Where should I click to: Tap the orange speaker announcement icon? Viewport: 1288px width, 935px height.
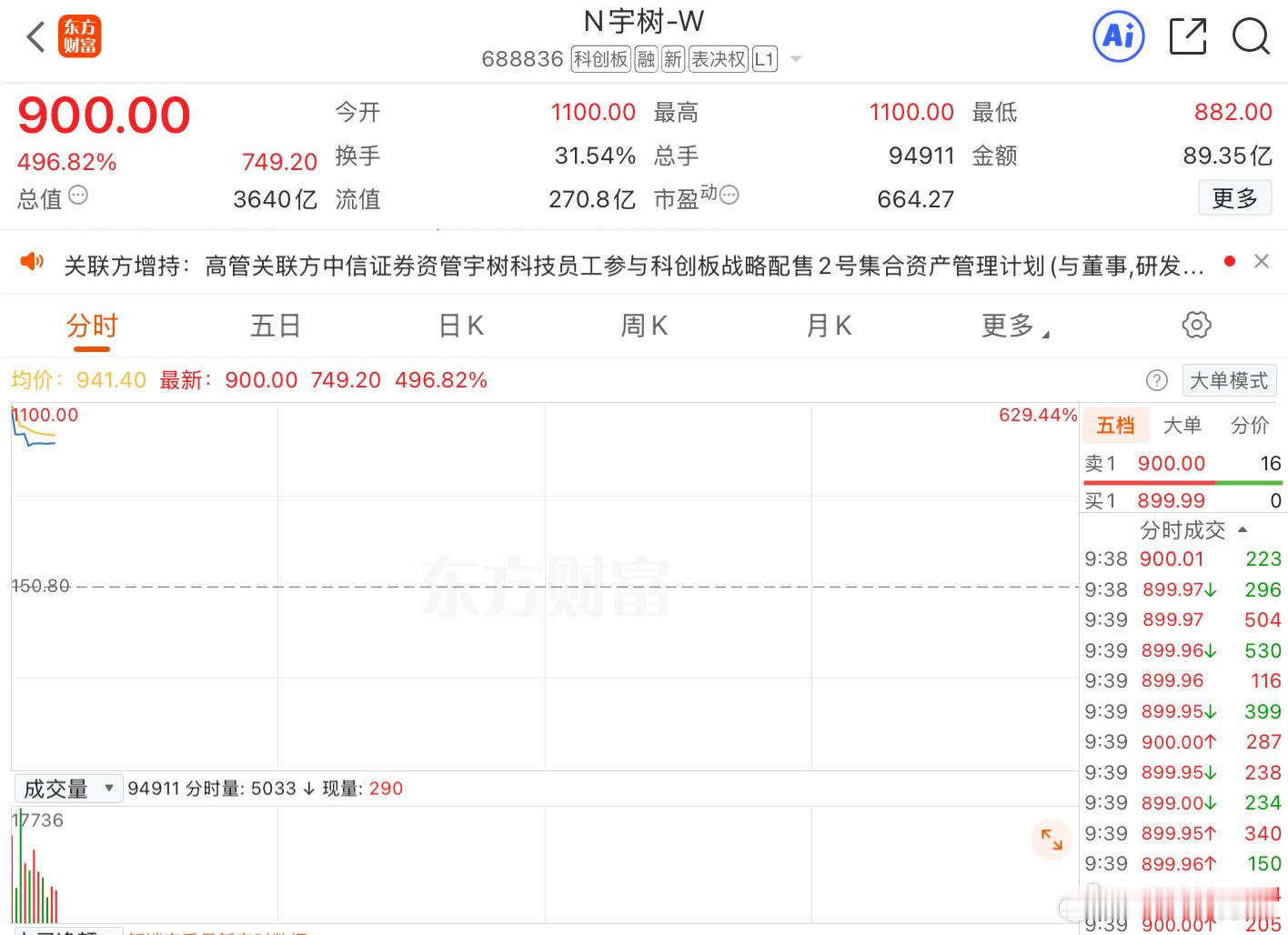point(32,262)
